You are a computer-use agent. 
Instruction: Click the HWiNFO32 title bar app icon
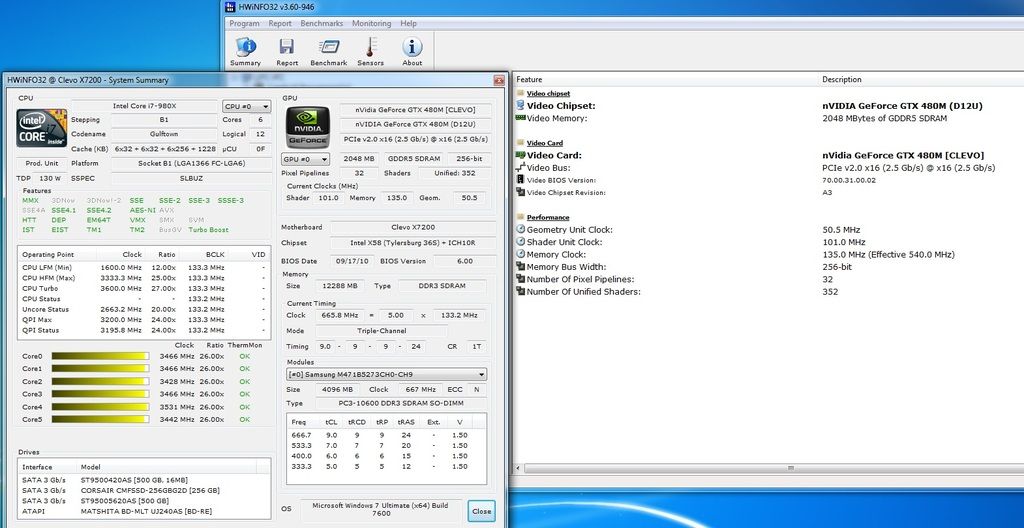(x=230, y=7)
